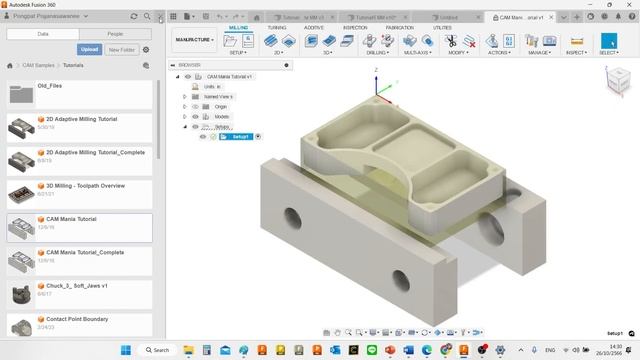Viewport: 640px width, 360px height.
Task: Close the data panel
Action: (x=160, y=17)
